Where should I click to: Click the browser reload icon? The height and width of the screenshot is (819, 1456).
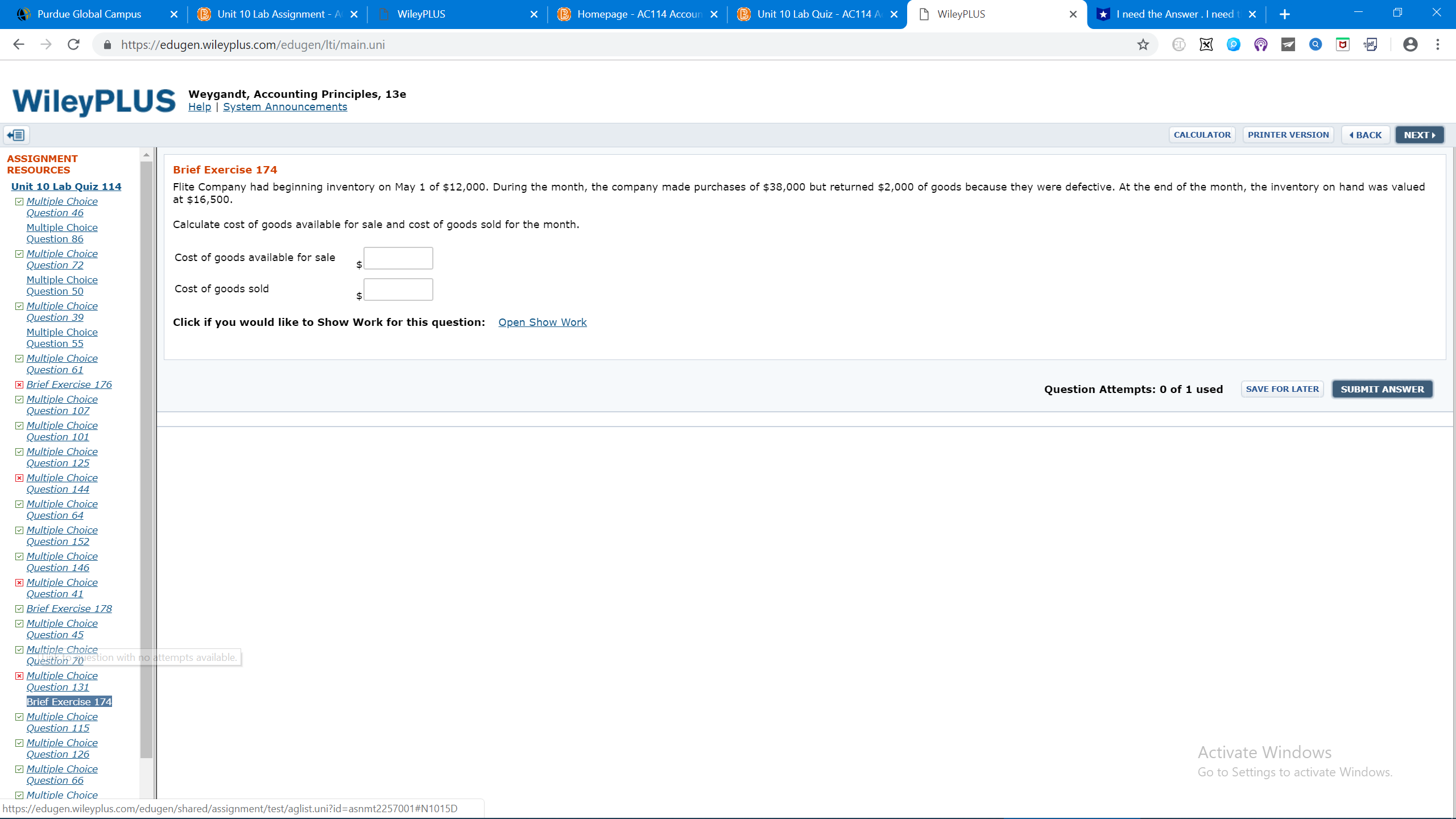[73, 44]
